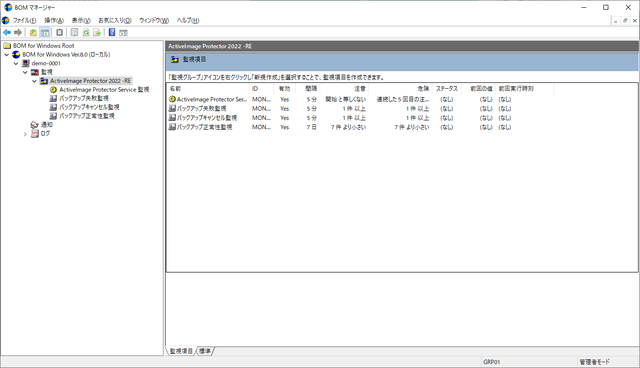This screenshot has height=368, width=640.
Task: Open the ヘルプ(H) menu
Action: (x=188, y=20)
